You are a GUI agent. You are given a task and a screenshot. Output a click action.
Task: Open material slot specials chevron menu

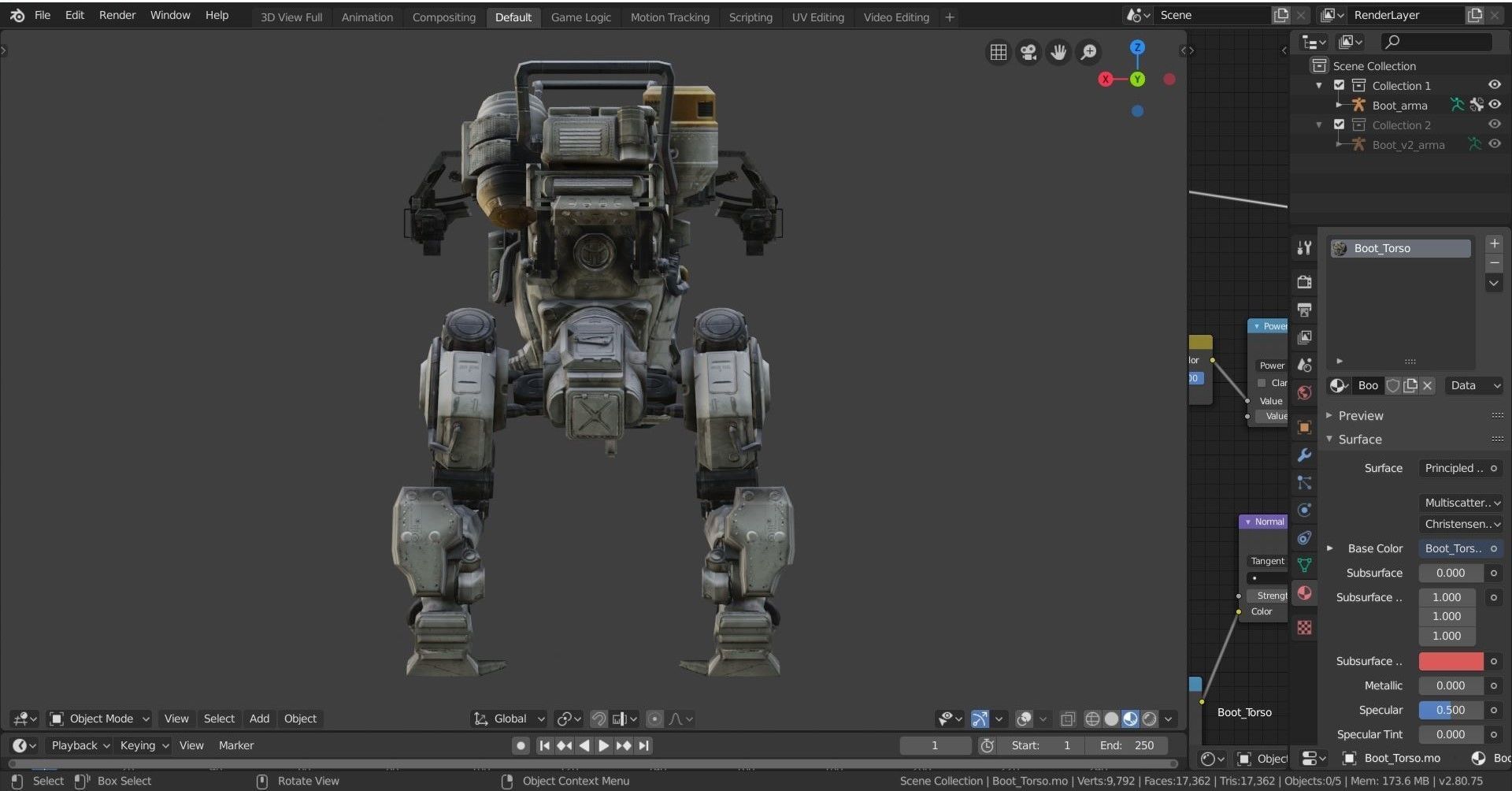pos(1494,283)
